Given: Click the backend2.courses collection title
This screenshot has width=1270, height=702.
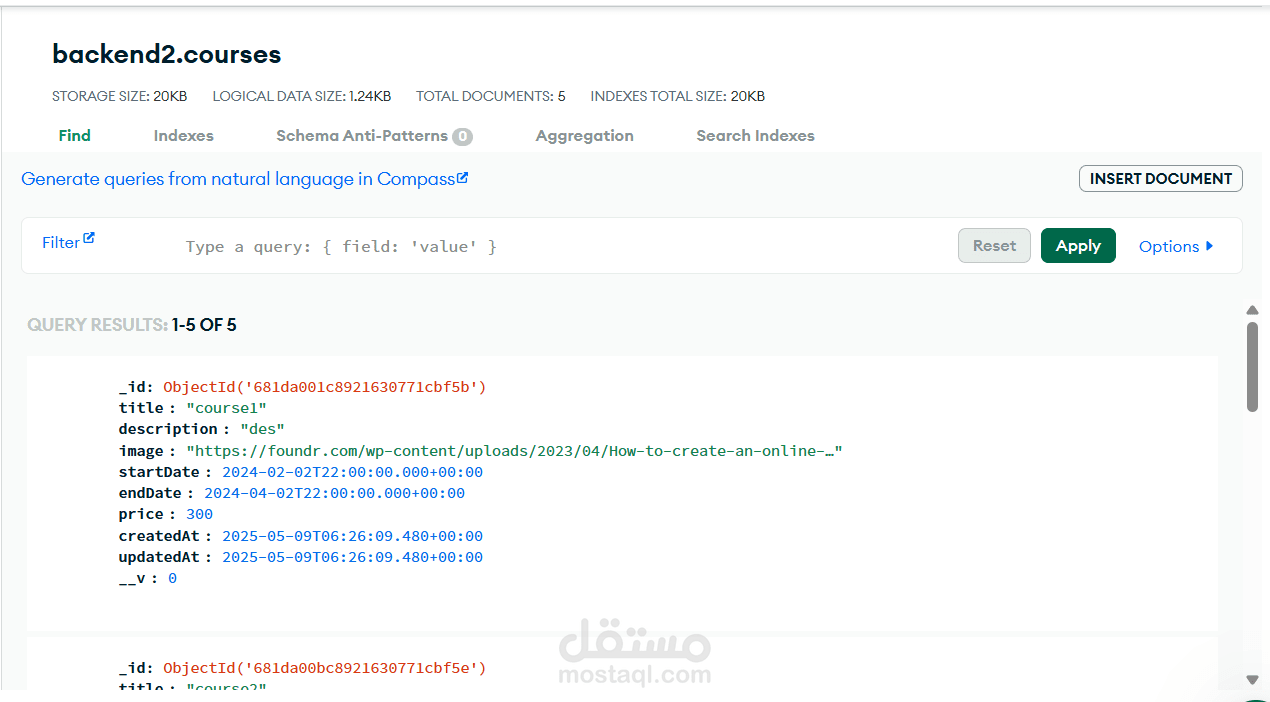Looking at the screenshot, I should pyautogui.click(x=167, y=54).
